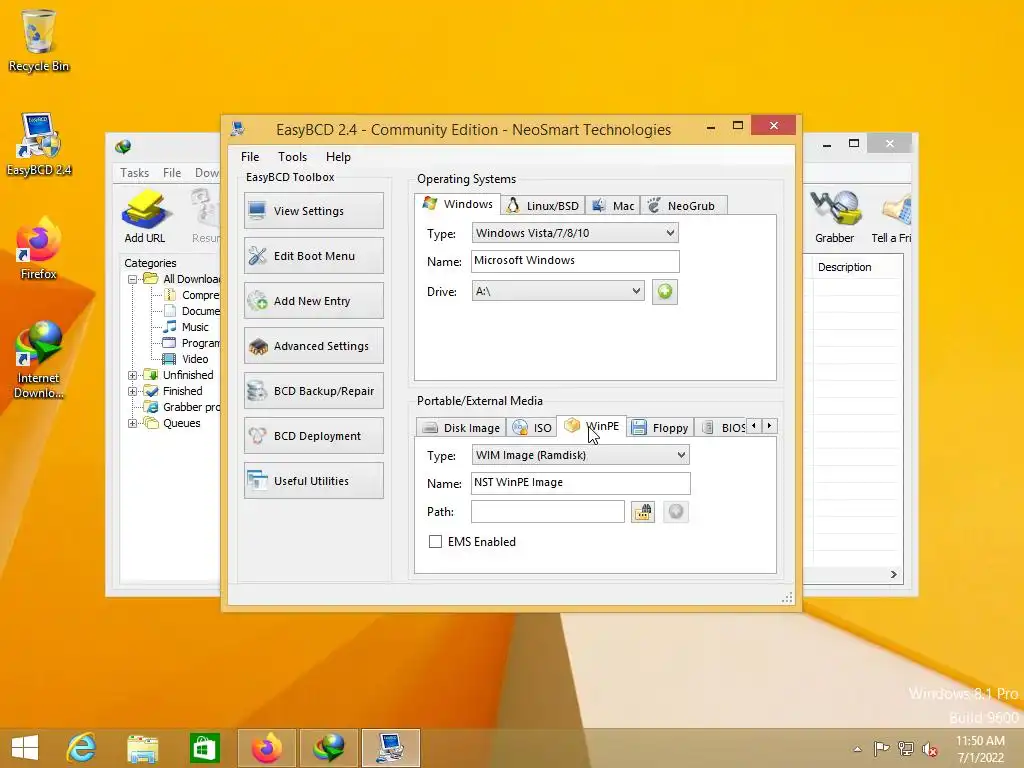Viewport: 1024px width, 768px height.
Task: Switch to the NeoGrub tab
Action: [683, 206]
